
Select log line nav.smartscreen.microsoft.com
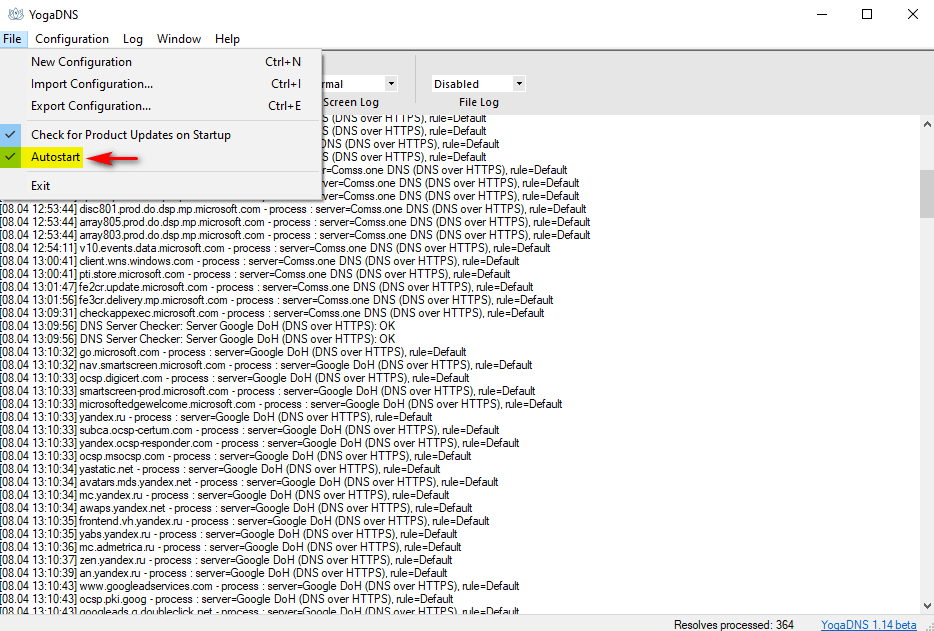pyautogui.click(x=266, y=365)
